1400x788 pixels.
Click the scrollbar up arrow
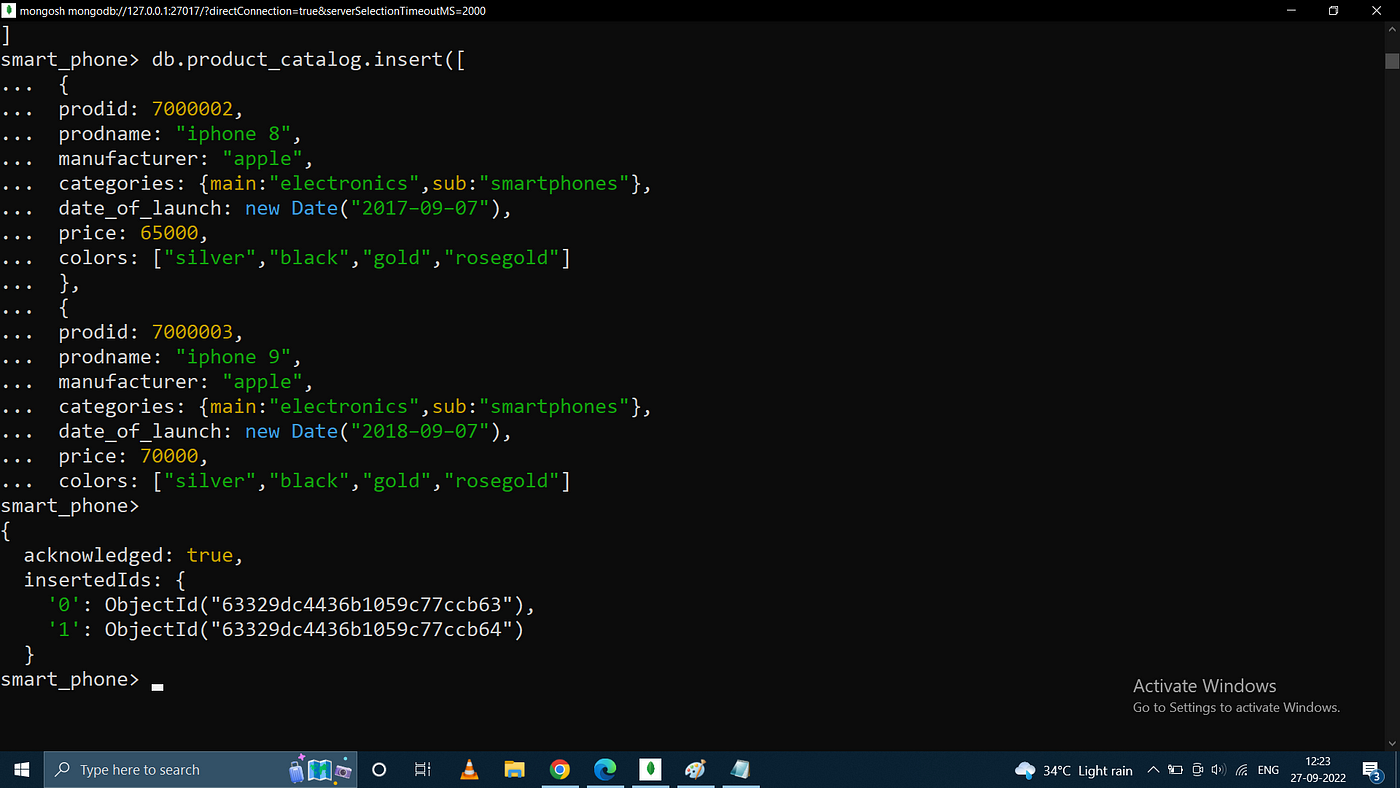click(x=1391, y=31)
